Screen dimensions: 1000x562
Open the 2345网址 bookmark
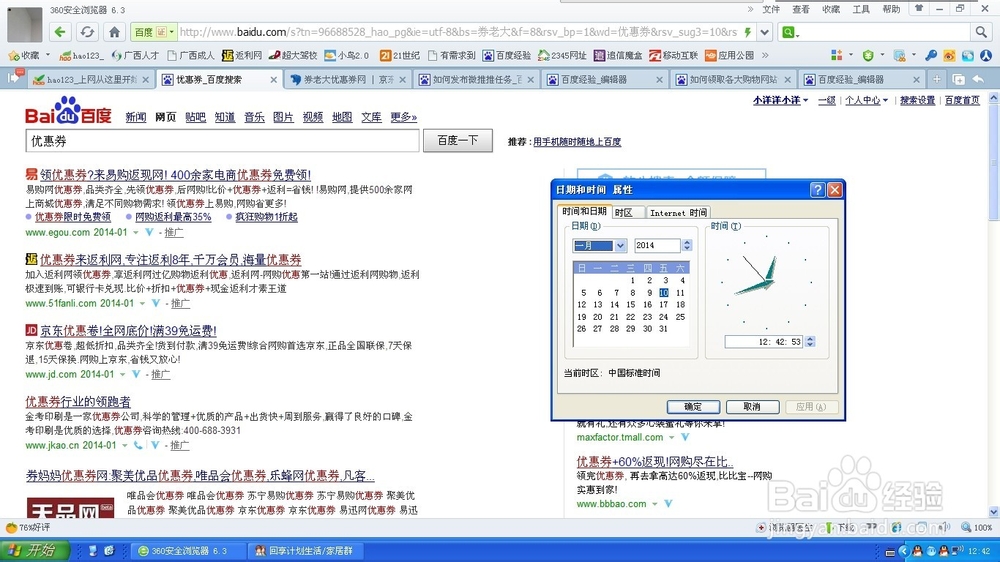(x=562, y=55)
